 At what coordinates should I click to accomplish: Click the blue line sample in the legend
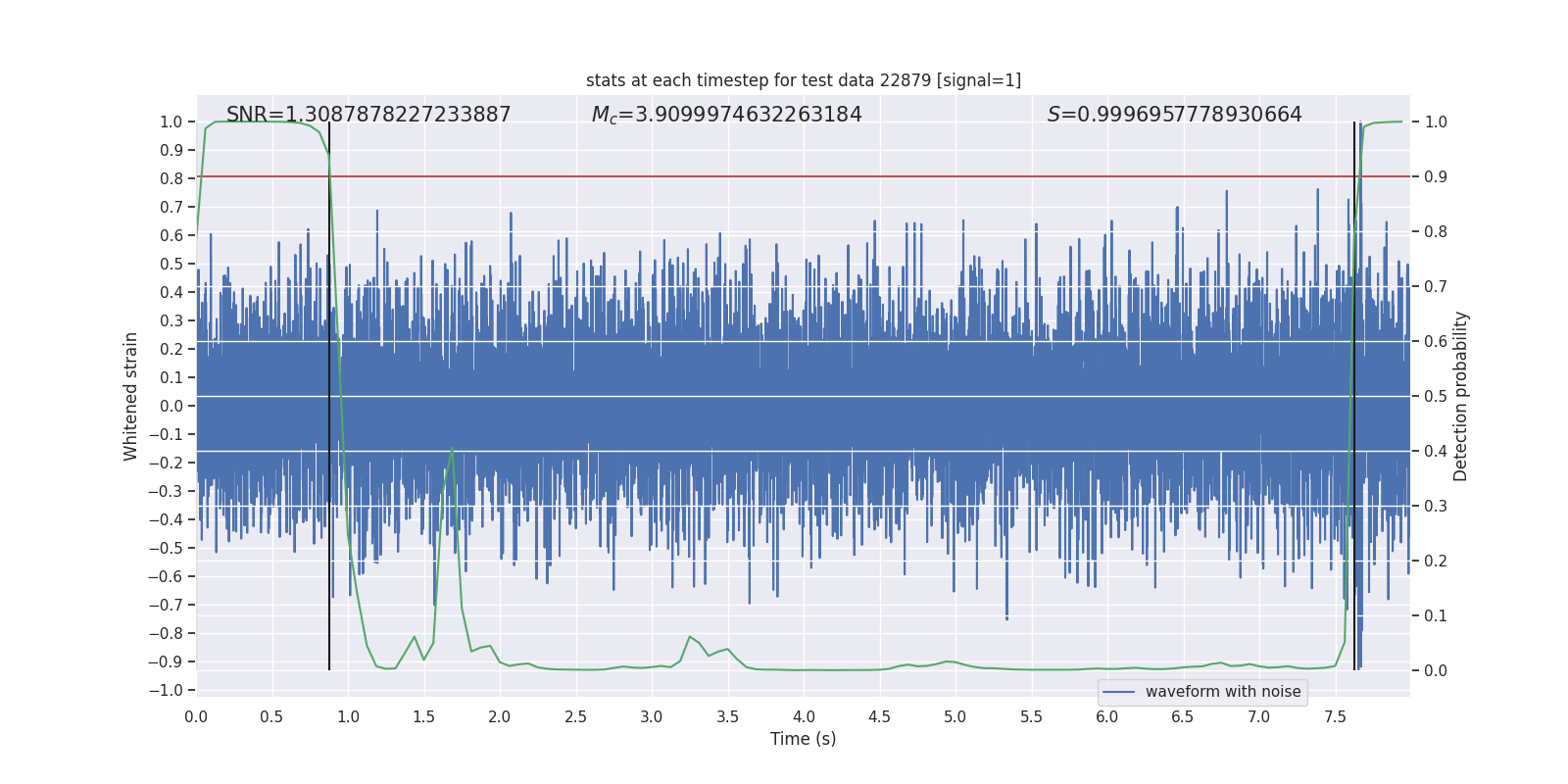point(1118,692)
